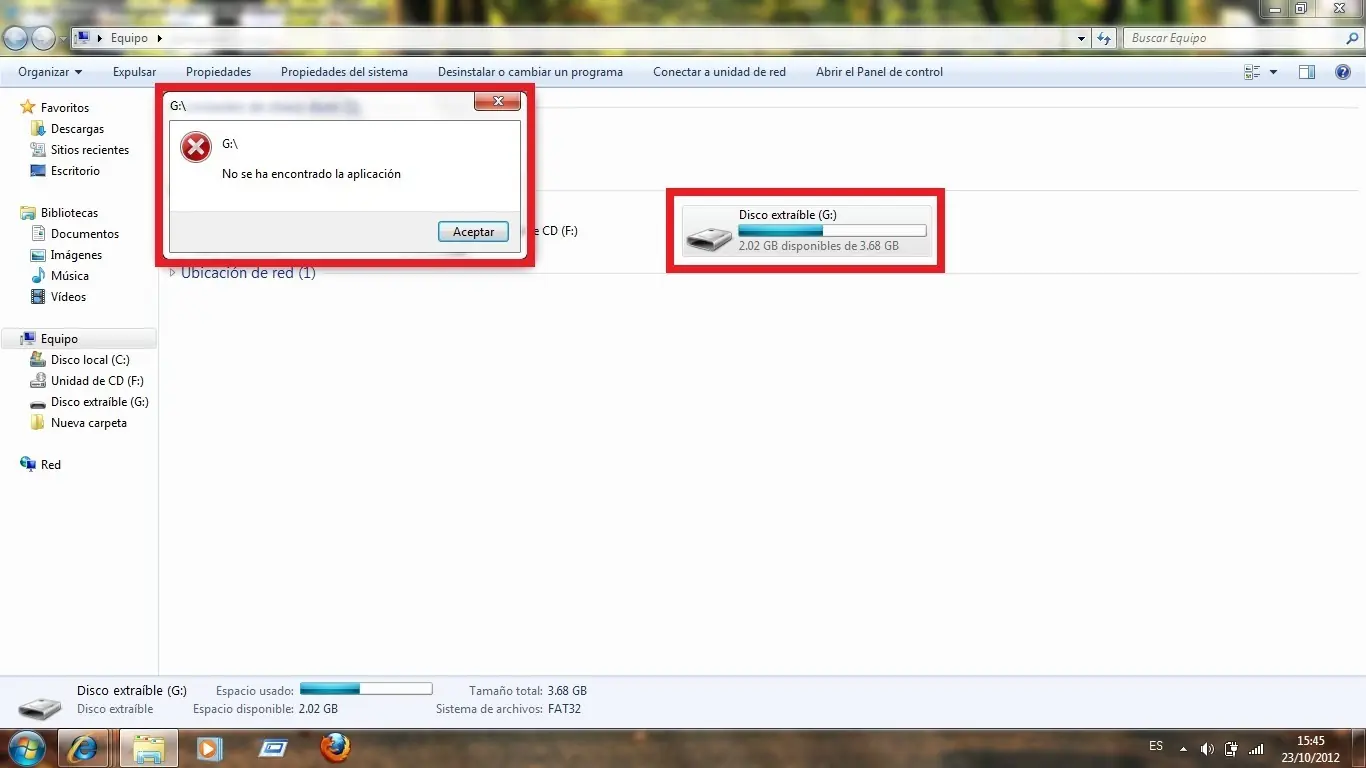This screenshot has width=1366, height=768.
Task: Go back with the Explorer back arrow
Action: click(16, 38)
